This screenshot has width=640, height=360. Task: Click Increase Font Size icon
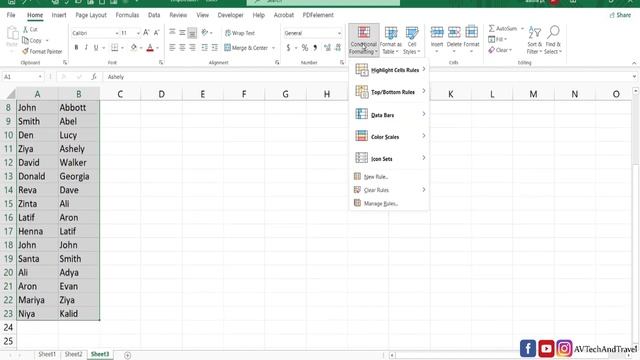[x=146, y=33]
